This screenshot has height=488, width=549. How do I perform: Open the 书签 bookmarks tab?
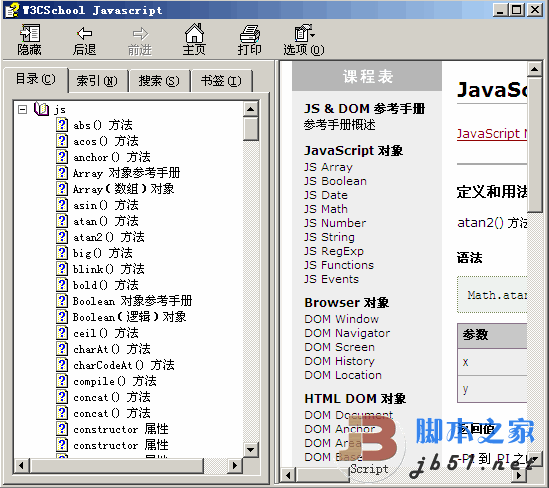[221, 81]
